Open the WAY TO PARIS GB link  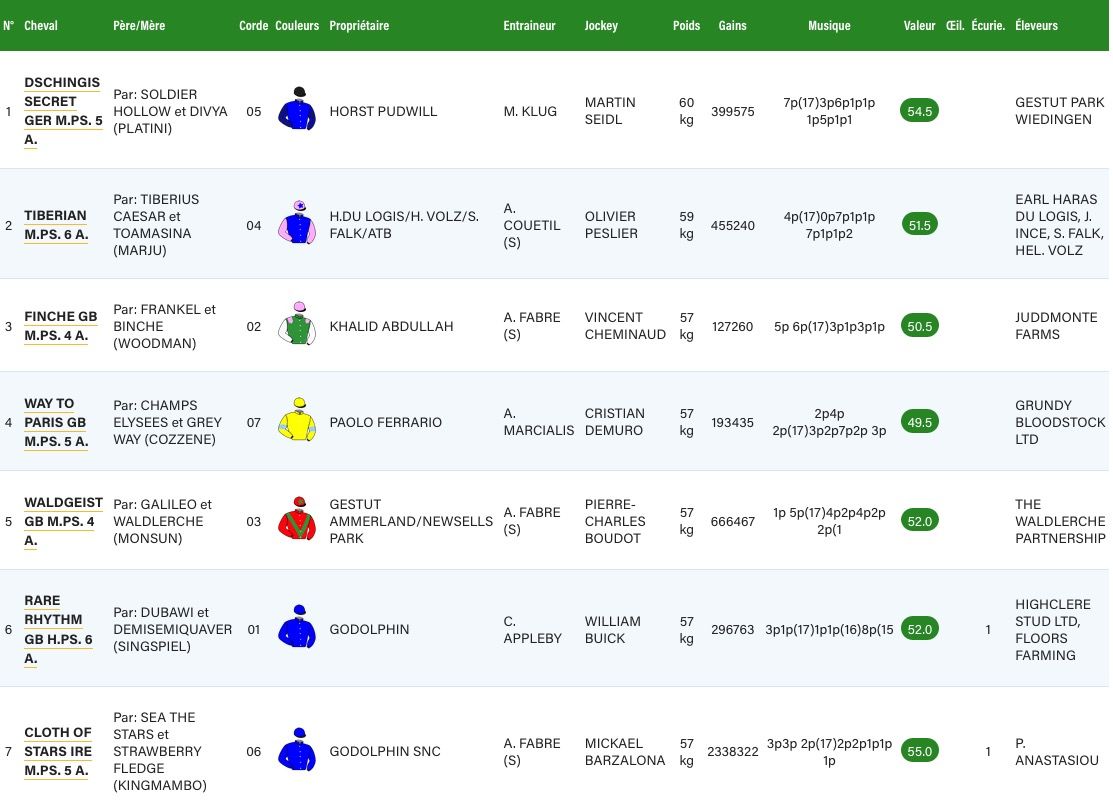tap(56, 422)
